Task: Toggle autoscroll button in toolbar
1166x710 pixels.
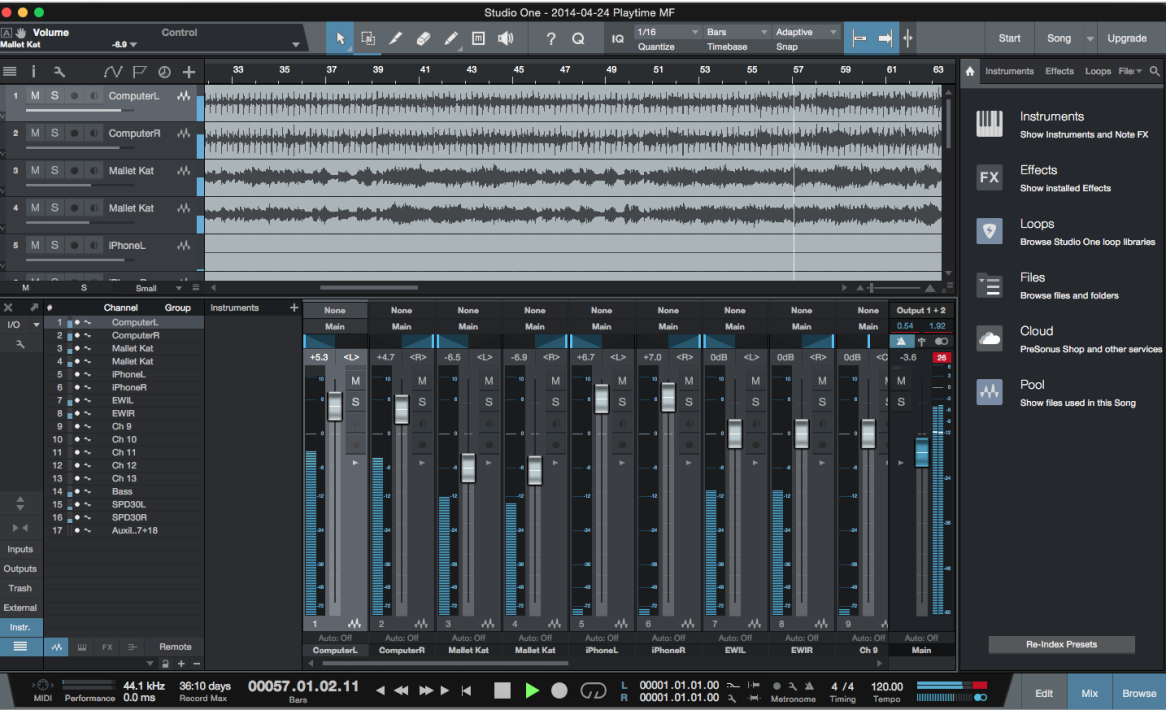Action: pos(885,39)
